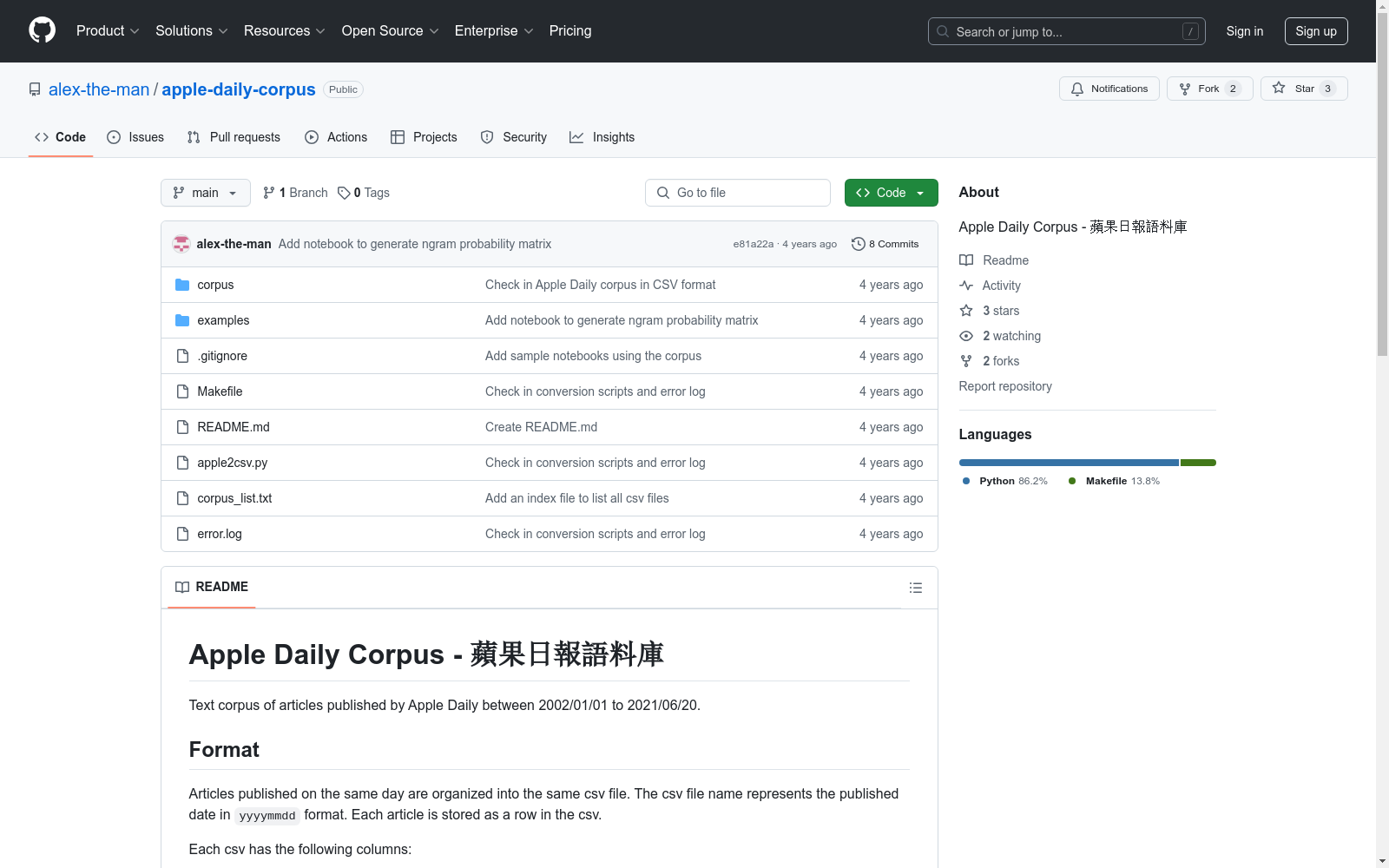Open the corpus folder name
The width and height of the screenshot is (1389, 868).
pos(215,285)
